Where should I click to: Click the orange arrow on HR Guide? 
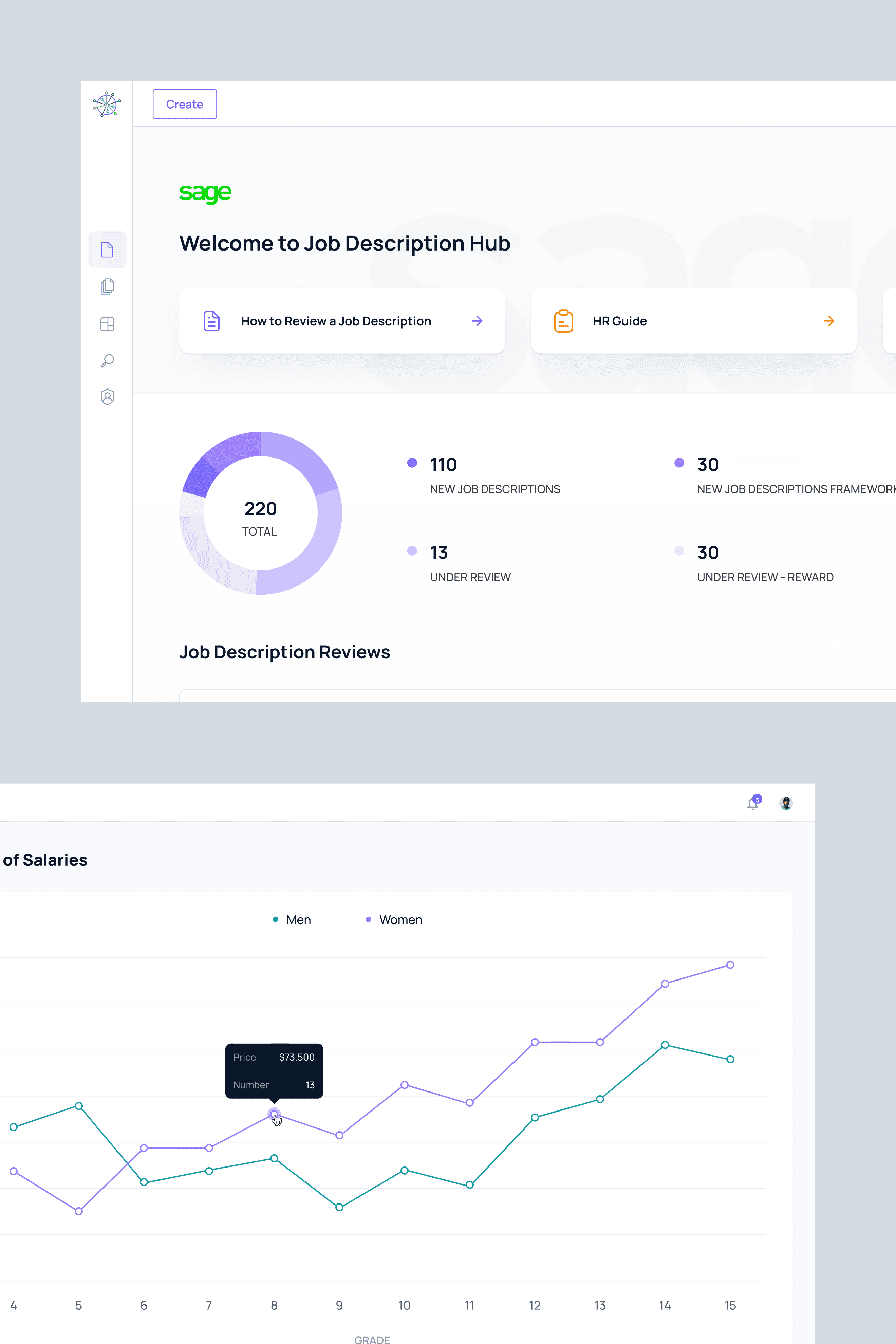(828, 321)
